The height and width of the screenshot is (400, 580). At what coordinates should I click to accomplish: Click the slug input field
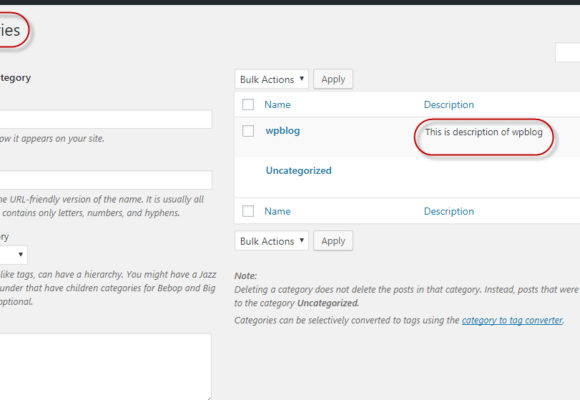click(106, 180)
